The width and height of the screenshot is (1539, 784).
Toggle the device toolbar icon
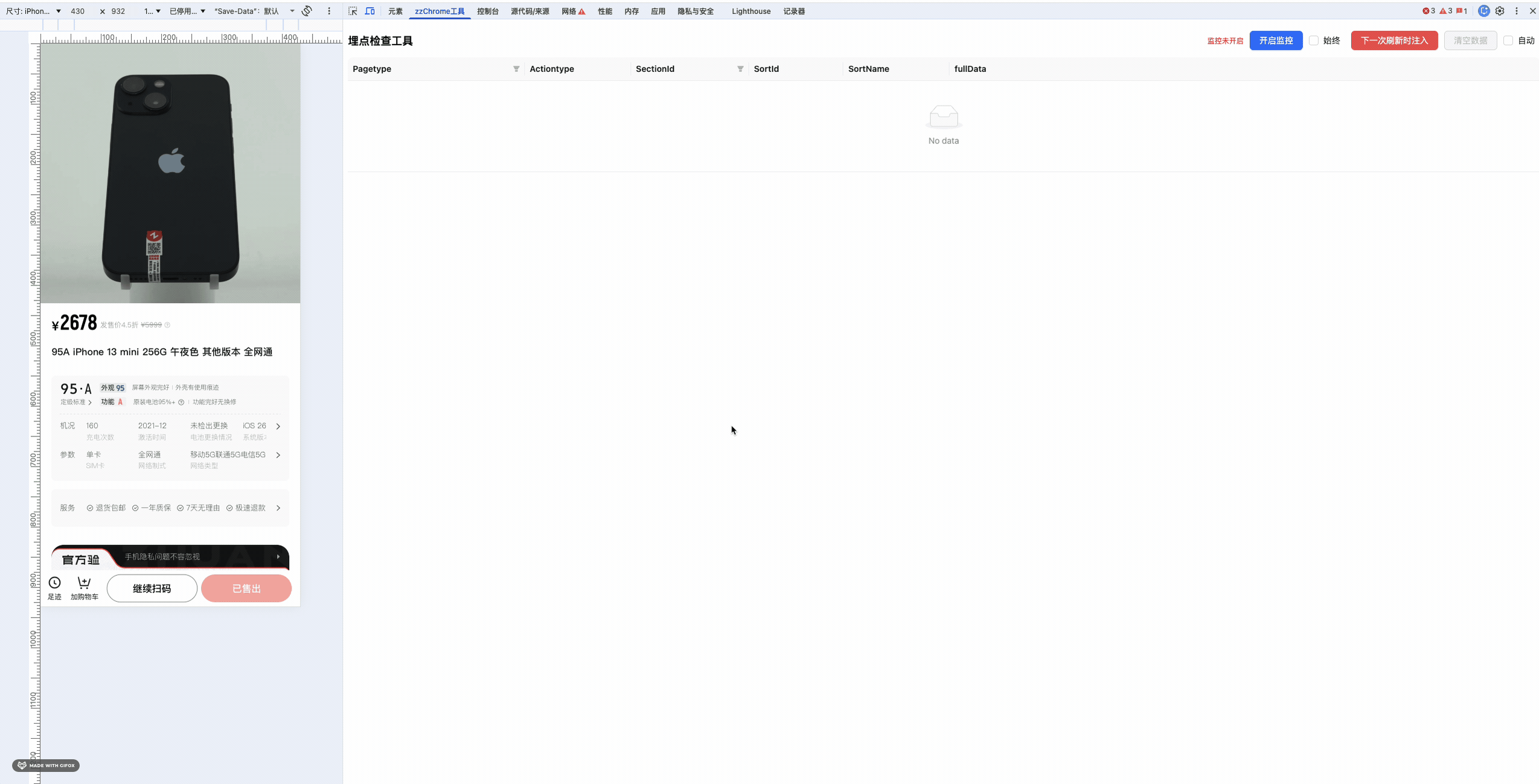[x=370, y=11]
